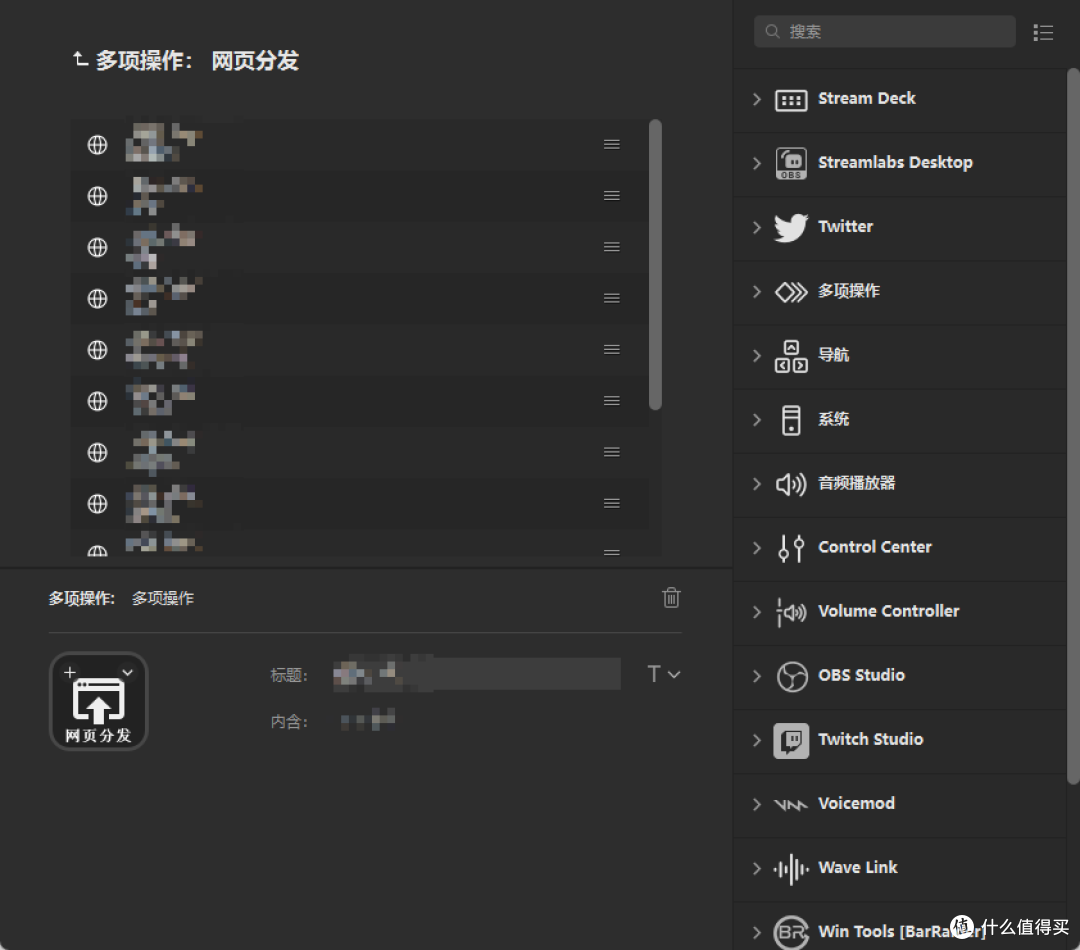Expand the Twitter category chevron

757,227
